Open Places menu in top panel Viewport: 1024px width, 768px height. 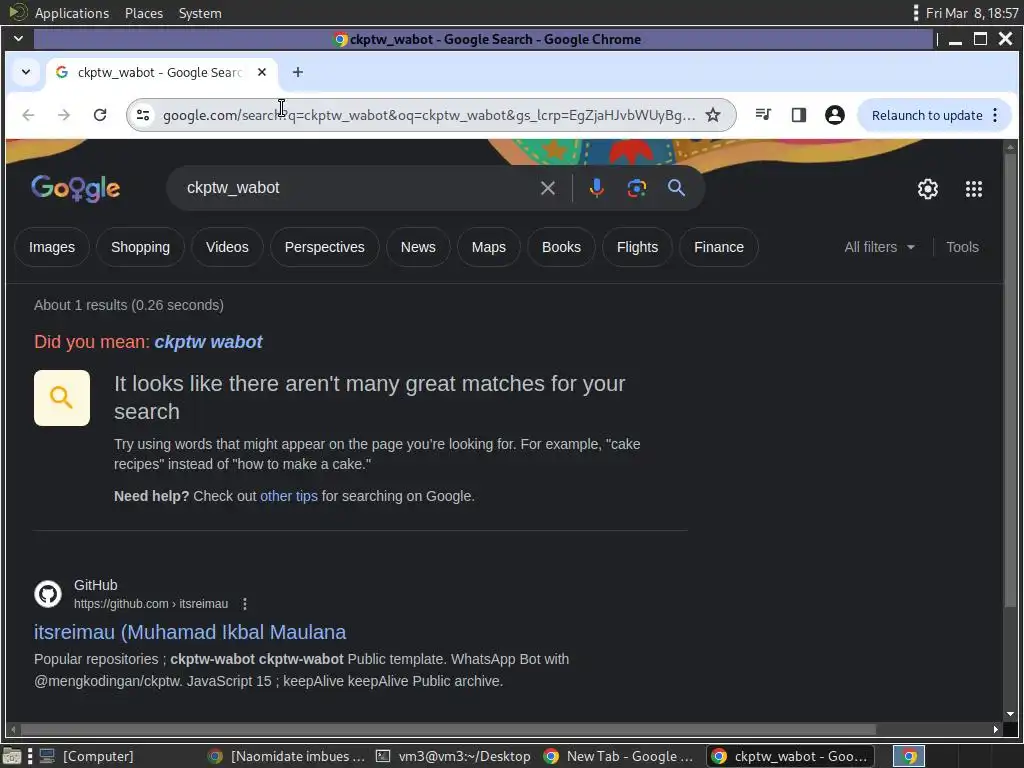144,13
